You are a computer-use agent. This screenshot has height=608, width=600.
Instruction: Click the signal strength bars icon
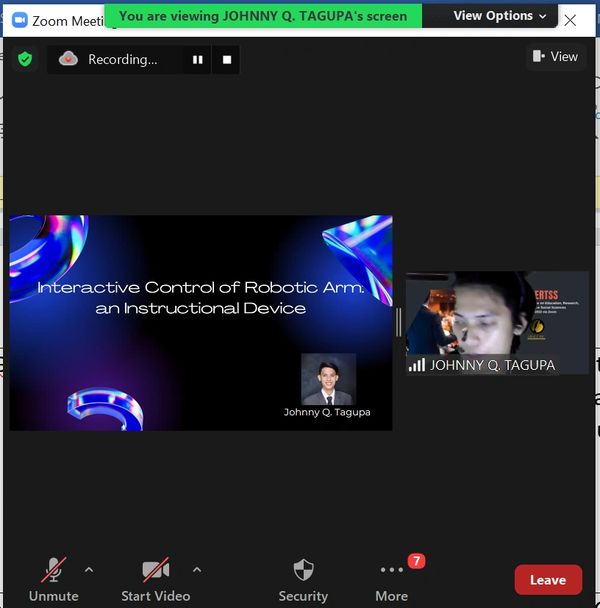416,365
